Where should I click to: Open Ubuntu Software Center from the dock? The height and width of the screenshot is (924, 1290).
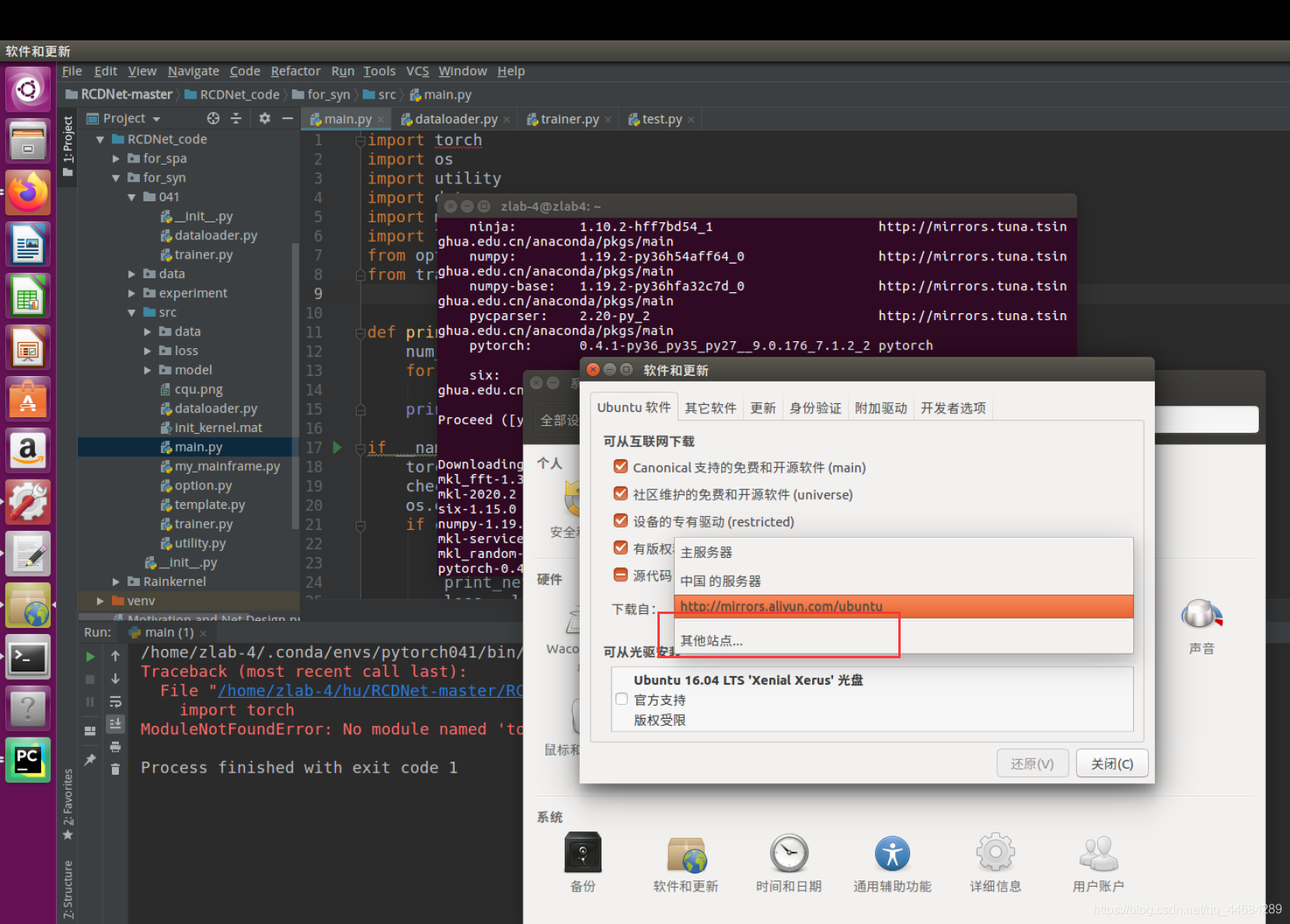[28, 399]
